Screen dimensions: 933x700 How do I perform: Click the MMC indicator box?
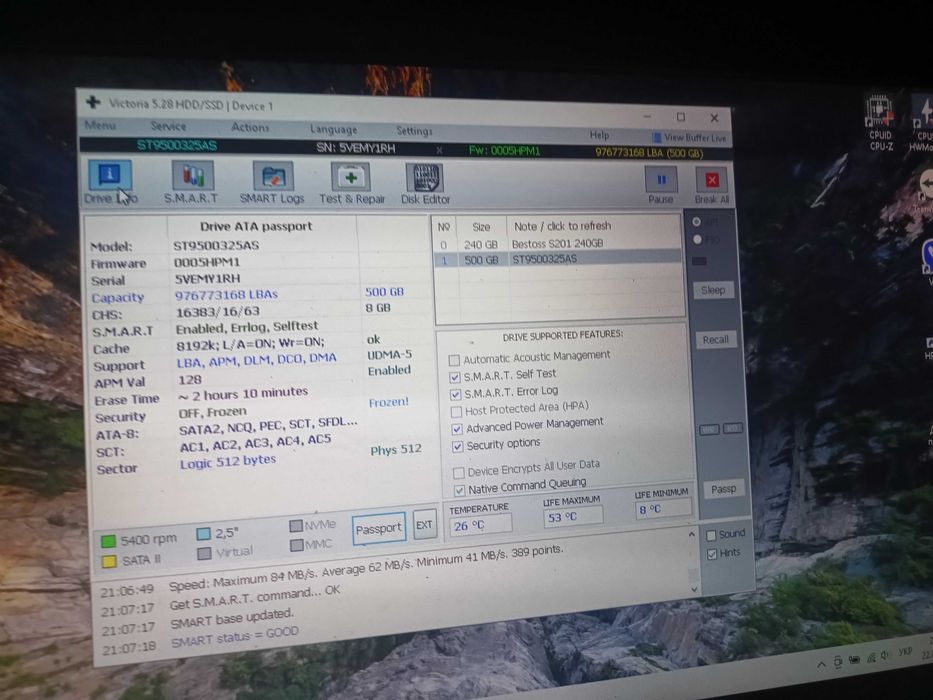tap(296, 545)
